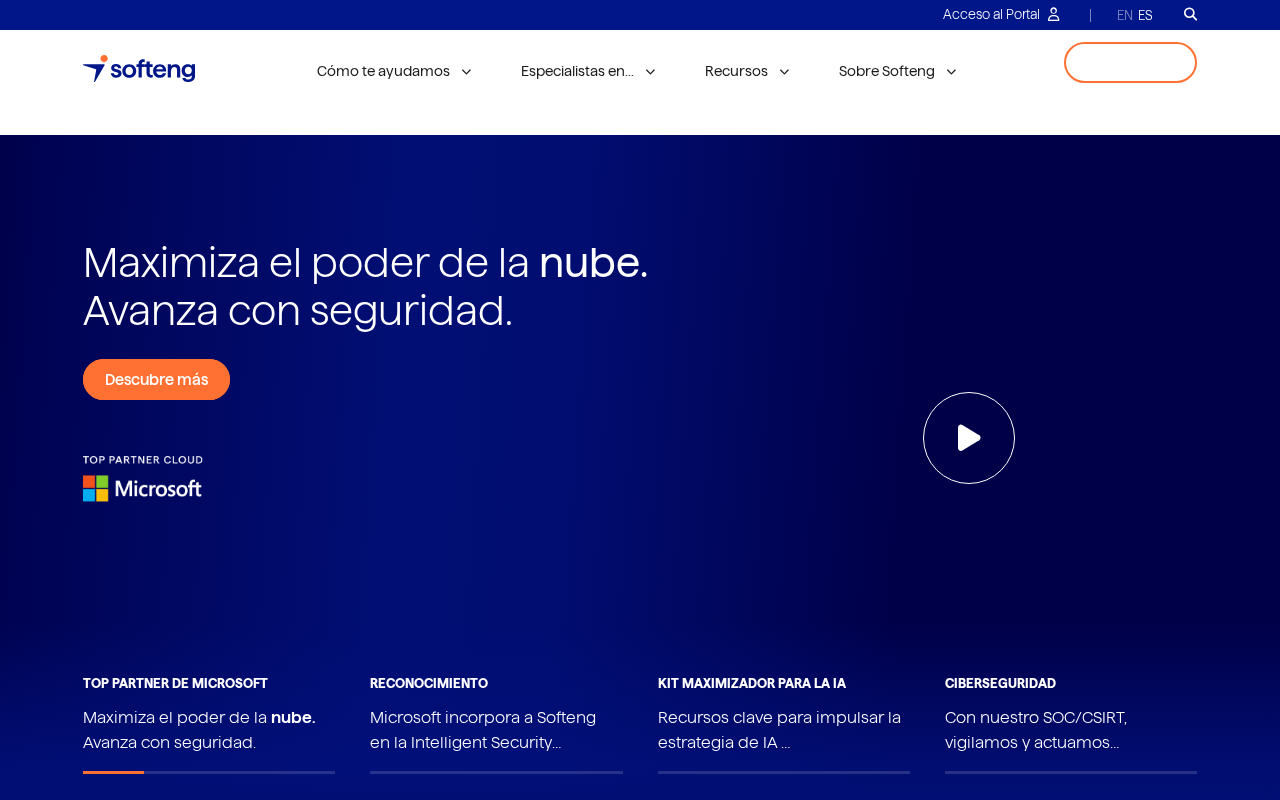Viewport: 1280px width, 800px height.
Task: Play the hero video
Action: 969,438
